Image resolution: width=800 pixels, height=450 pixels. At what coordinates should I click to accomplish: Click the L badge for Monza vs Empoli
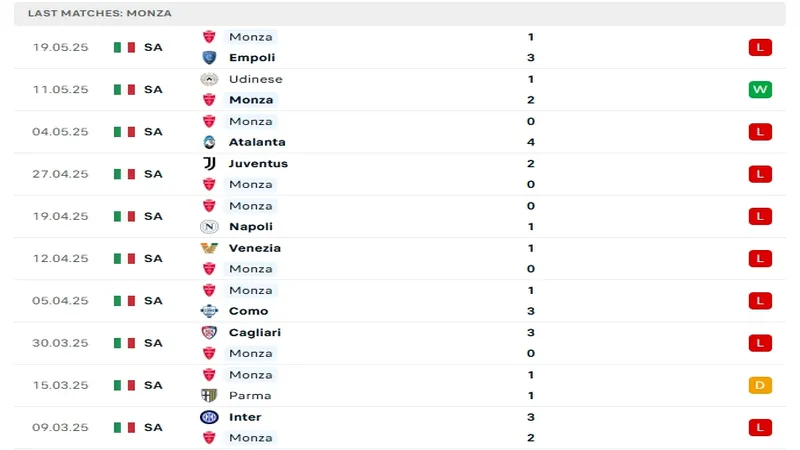tap(760, 47)
